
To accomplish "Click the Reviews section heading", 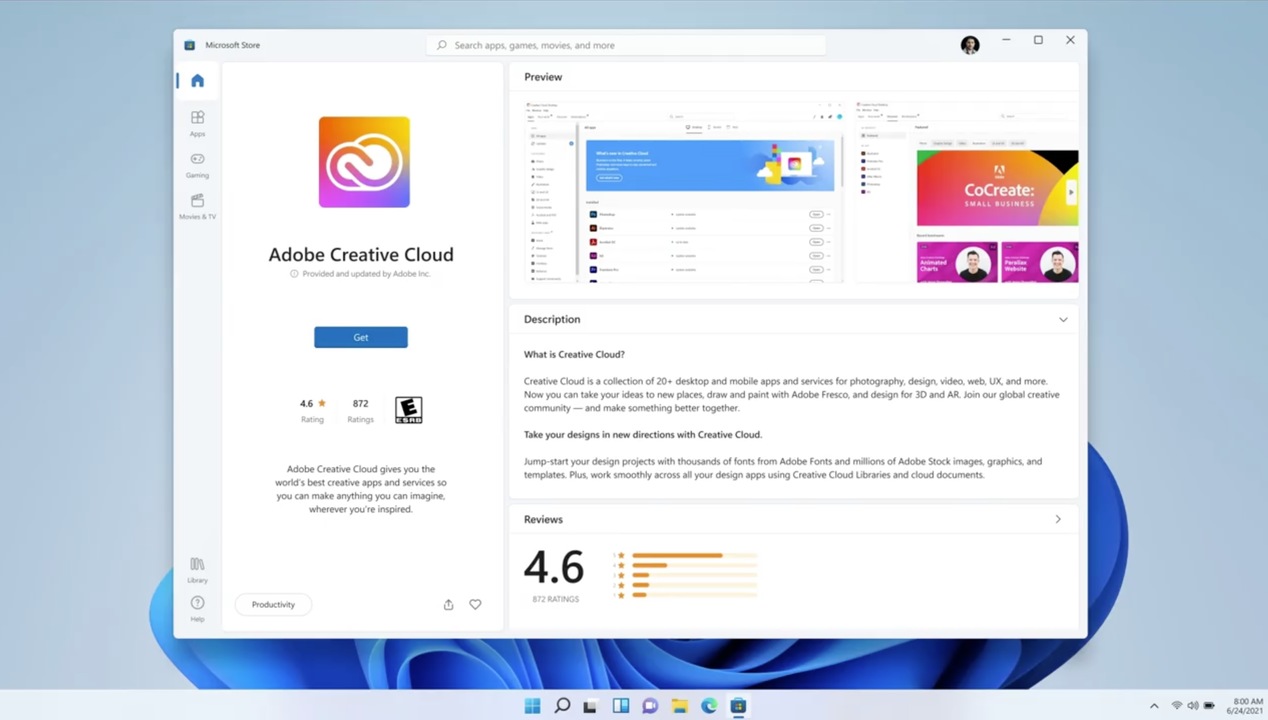I will point(543,519).
